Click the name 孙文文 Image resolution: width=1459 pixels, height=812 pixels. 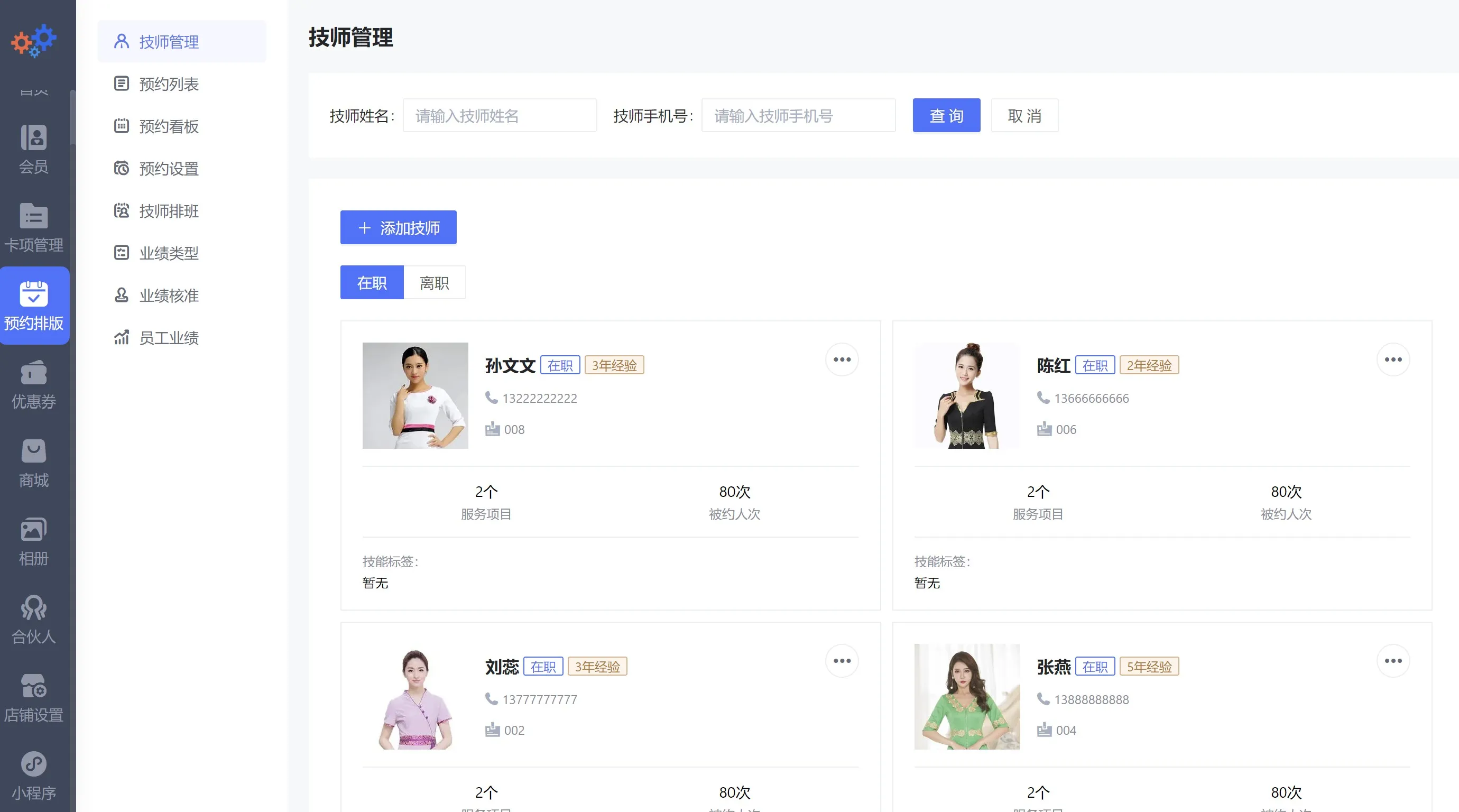click(x=510, y=365)
